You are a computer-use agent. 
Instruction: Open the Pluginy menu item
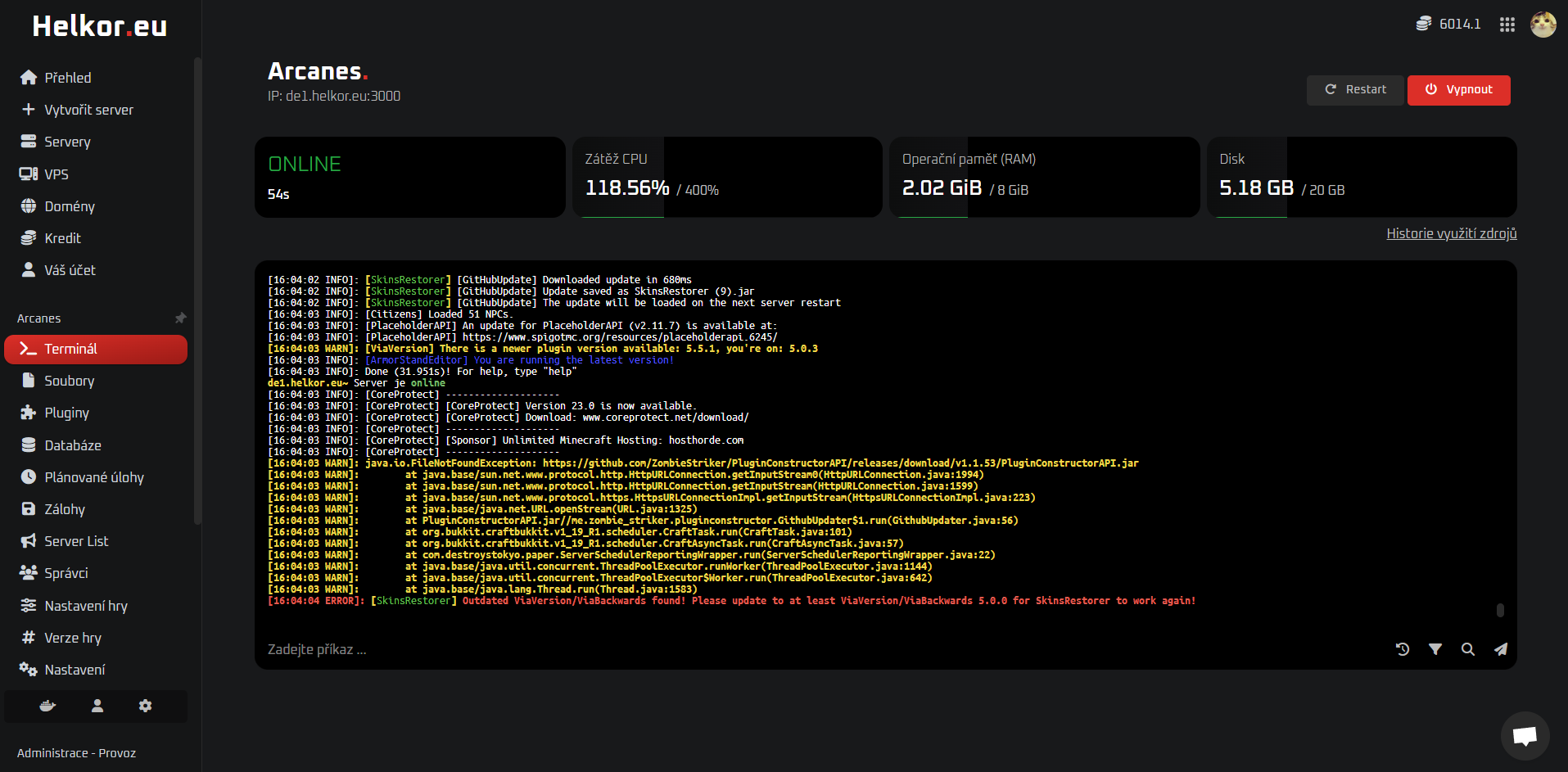(x=66, y=413)
